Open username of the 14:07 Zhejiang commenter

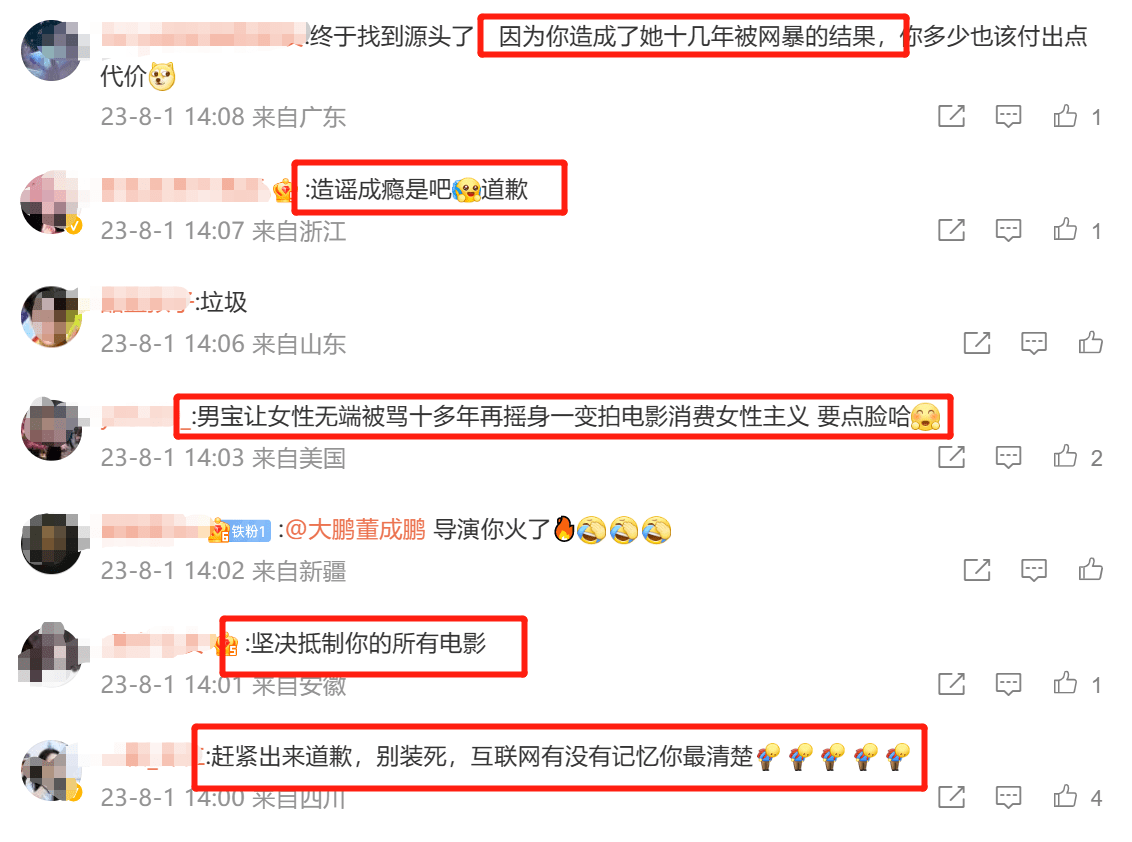[186, 190]
